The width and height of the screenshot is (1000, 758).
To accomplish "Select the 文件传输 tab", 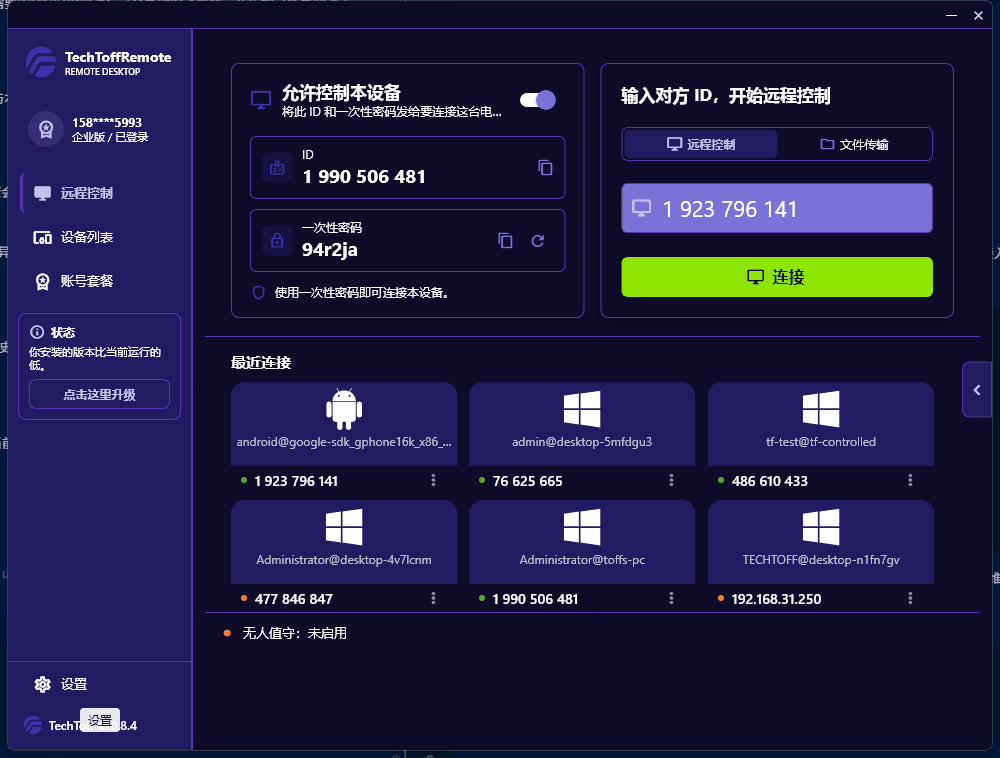I will pyautogui.click(x=854, y=144).
